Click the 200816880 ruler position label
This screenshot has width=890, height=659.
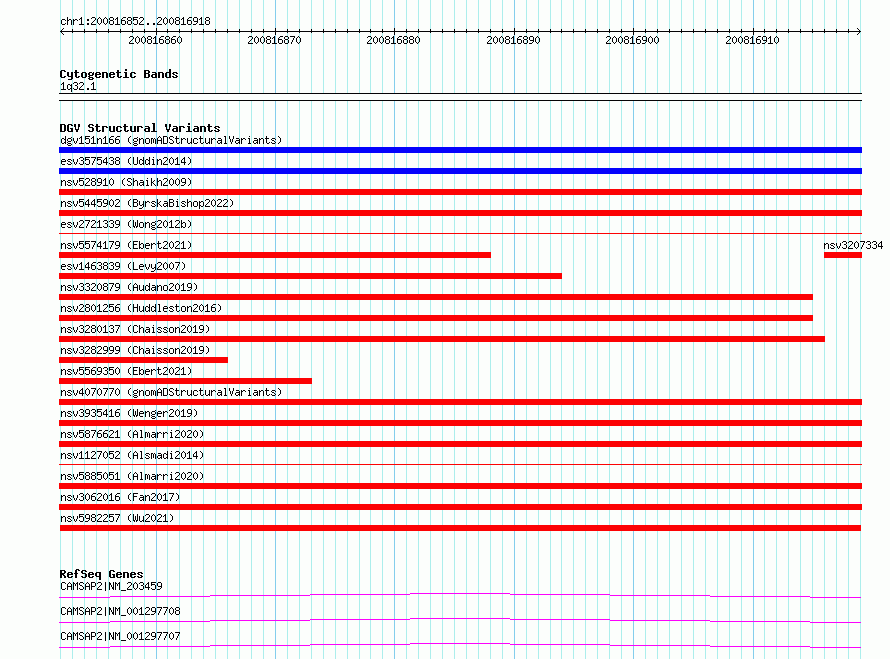(x=393, y=40)
